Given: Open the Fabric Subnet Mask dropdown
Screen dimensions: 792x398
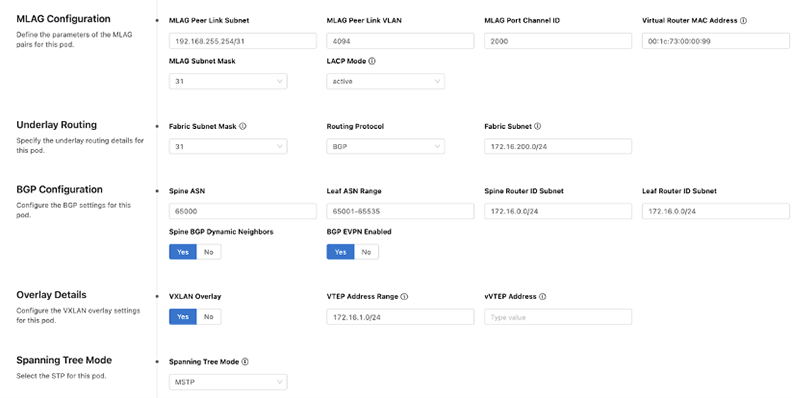Looking at the screenshot, I should [x=228, y=146].
